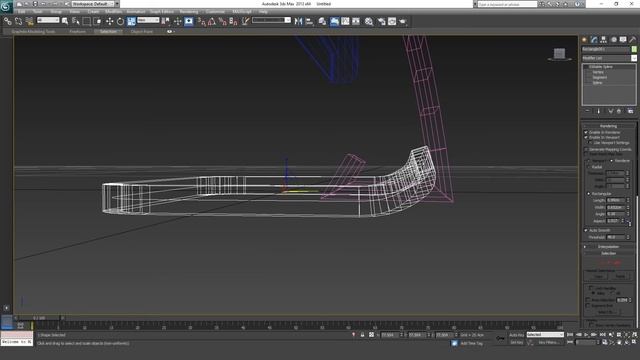This screenshot has height=360, width=640.
Task: Choose the Rectangular Selection Region tool
Action: point(87,21)
